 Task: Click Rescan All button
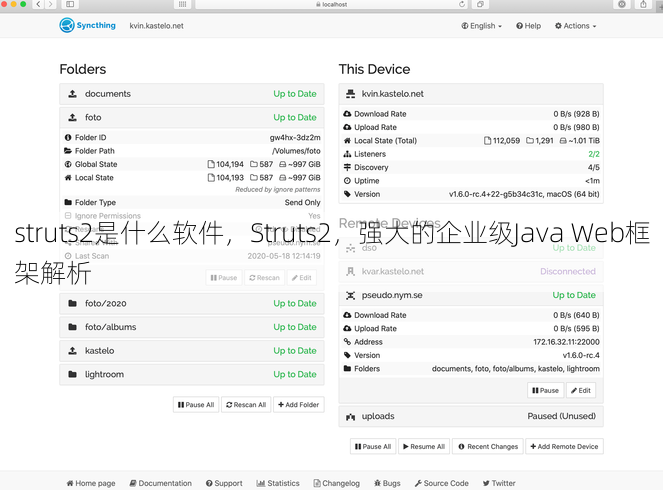246,405
